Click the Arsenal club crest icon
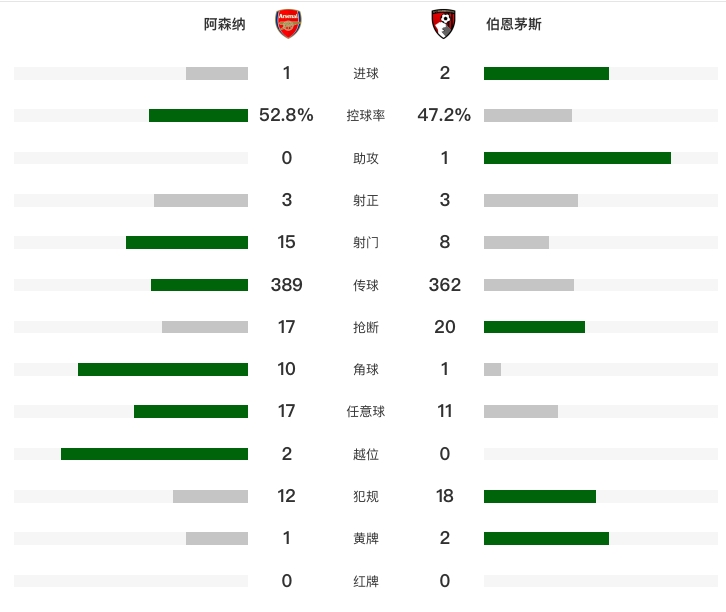The height and width of the screenshot is (612, 726). pyautogui.click(x=287, y=25)
